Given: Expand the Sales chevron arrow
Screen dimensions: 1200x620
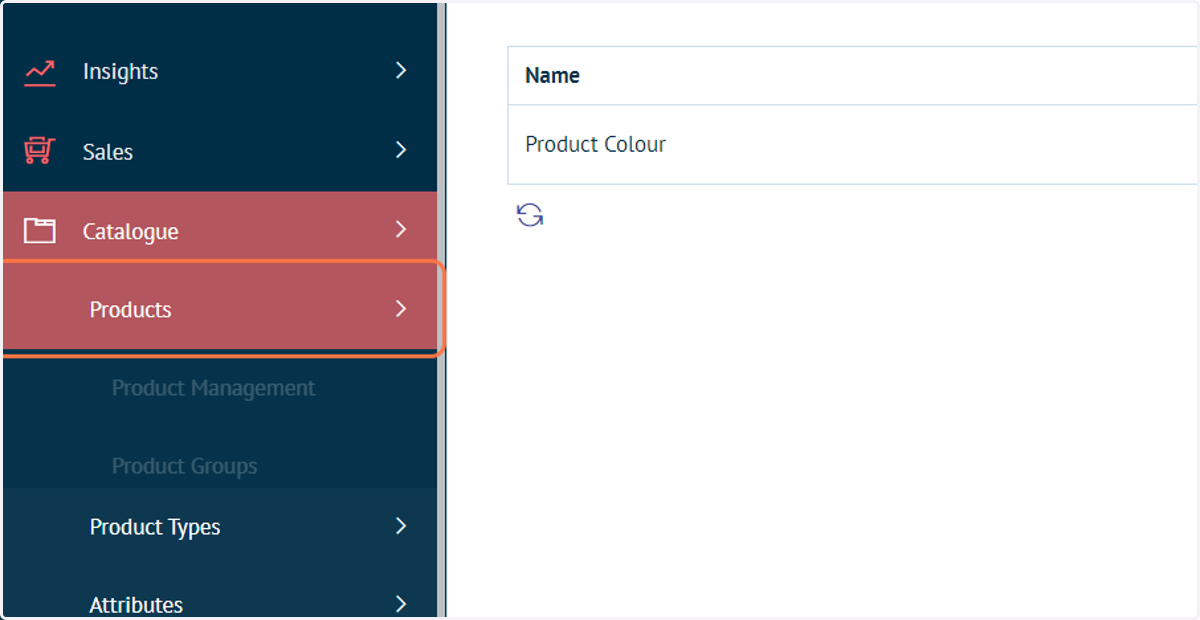Looking at the screenshot, I should click(x=401, y=150).
